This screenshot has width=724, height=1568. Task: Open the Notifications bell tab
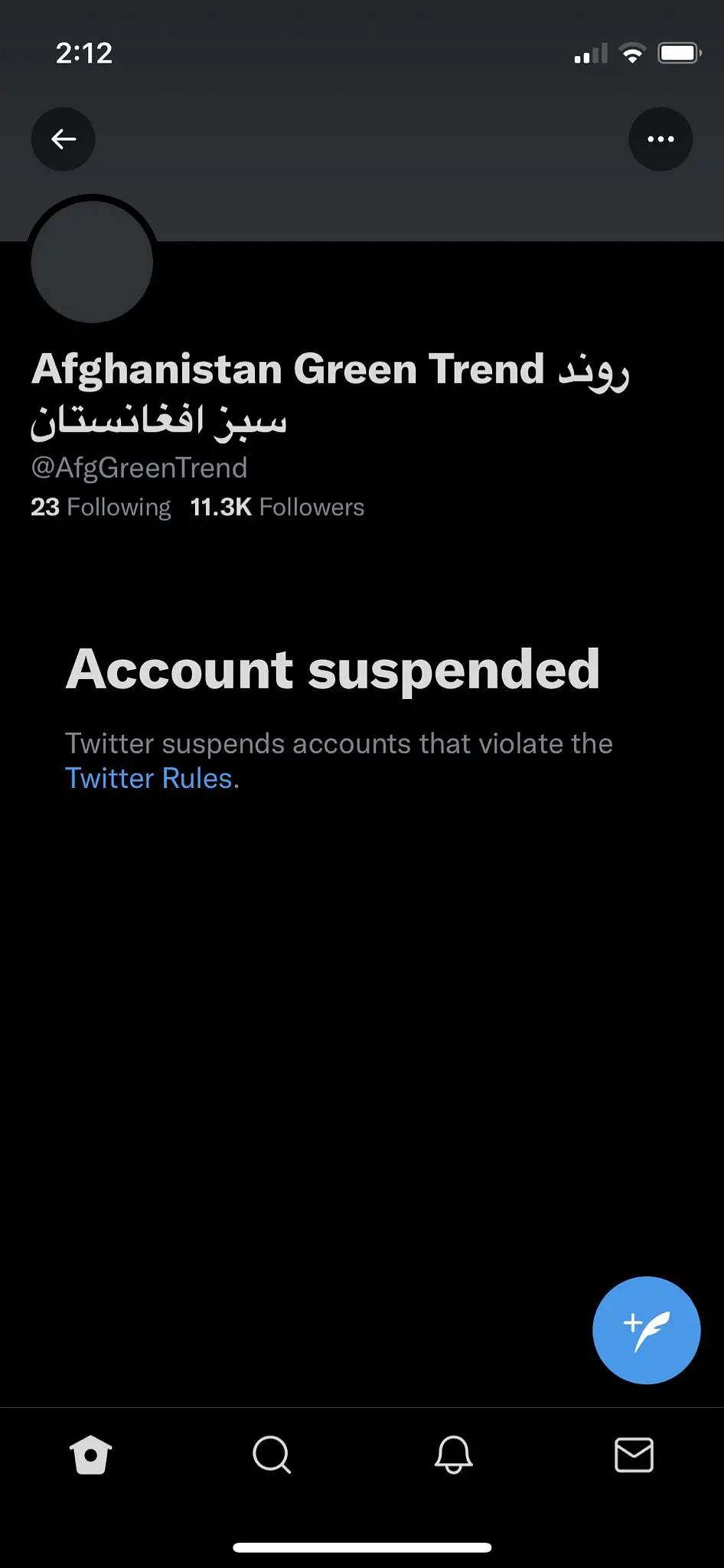coord(453,1455)
